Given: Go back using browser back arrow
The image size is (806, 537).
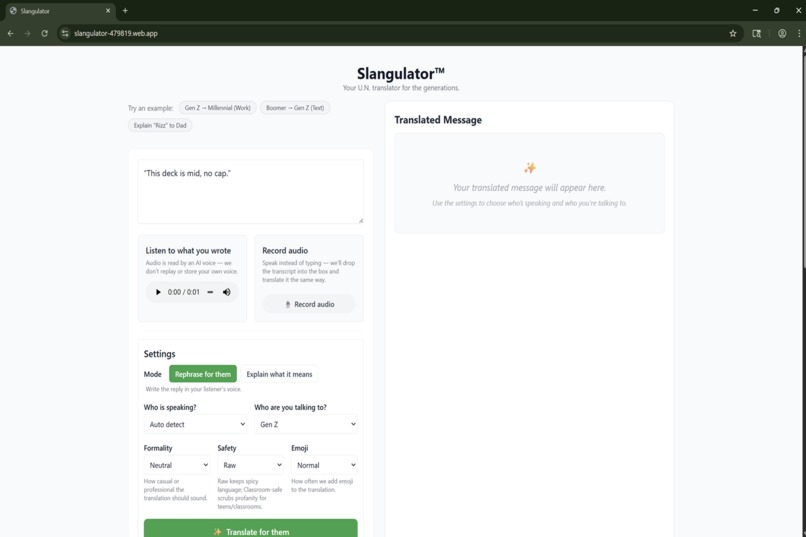Looking at the screenshot, I should [x=10, y=33].
